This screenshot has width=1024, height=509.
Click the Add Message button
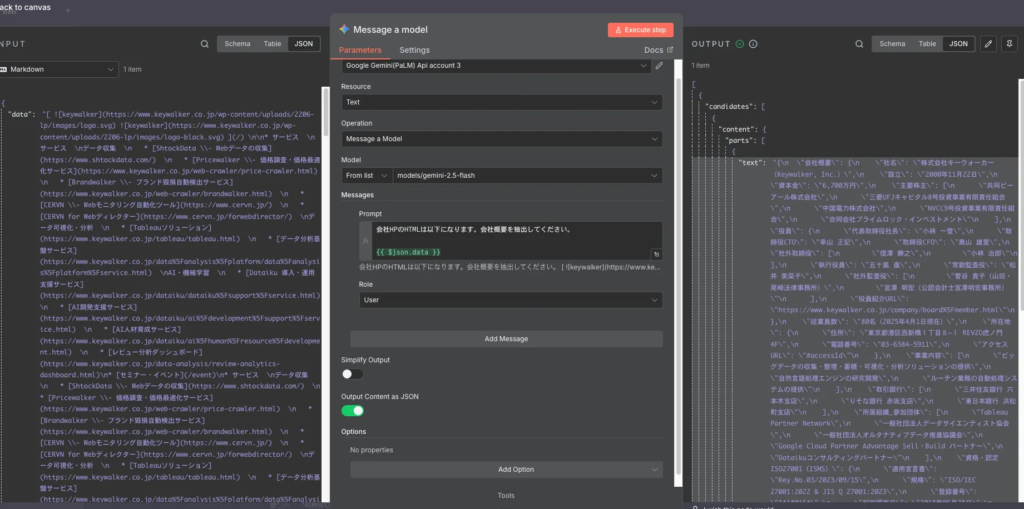[x=506, y=339]
